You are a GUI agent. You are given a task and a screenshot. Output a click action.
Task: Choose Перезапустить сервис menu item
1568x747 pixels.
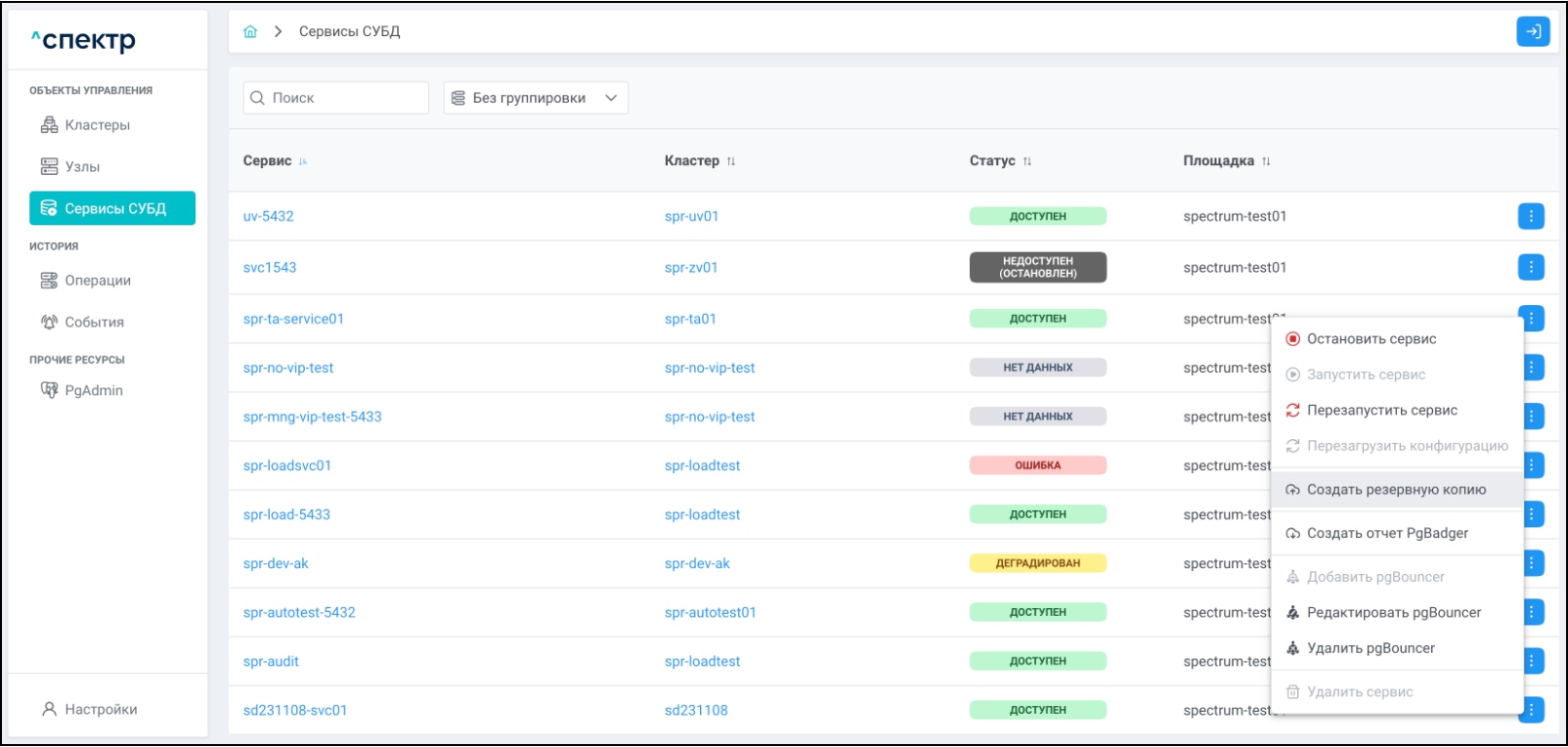[x=1381, y=411]
